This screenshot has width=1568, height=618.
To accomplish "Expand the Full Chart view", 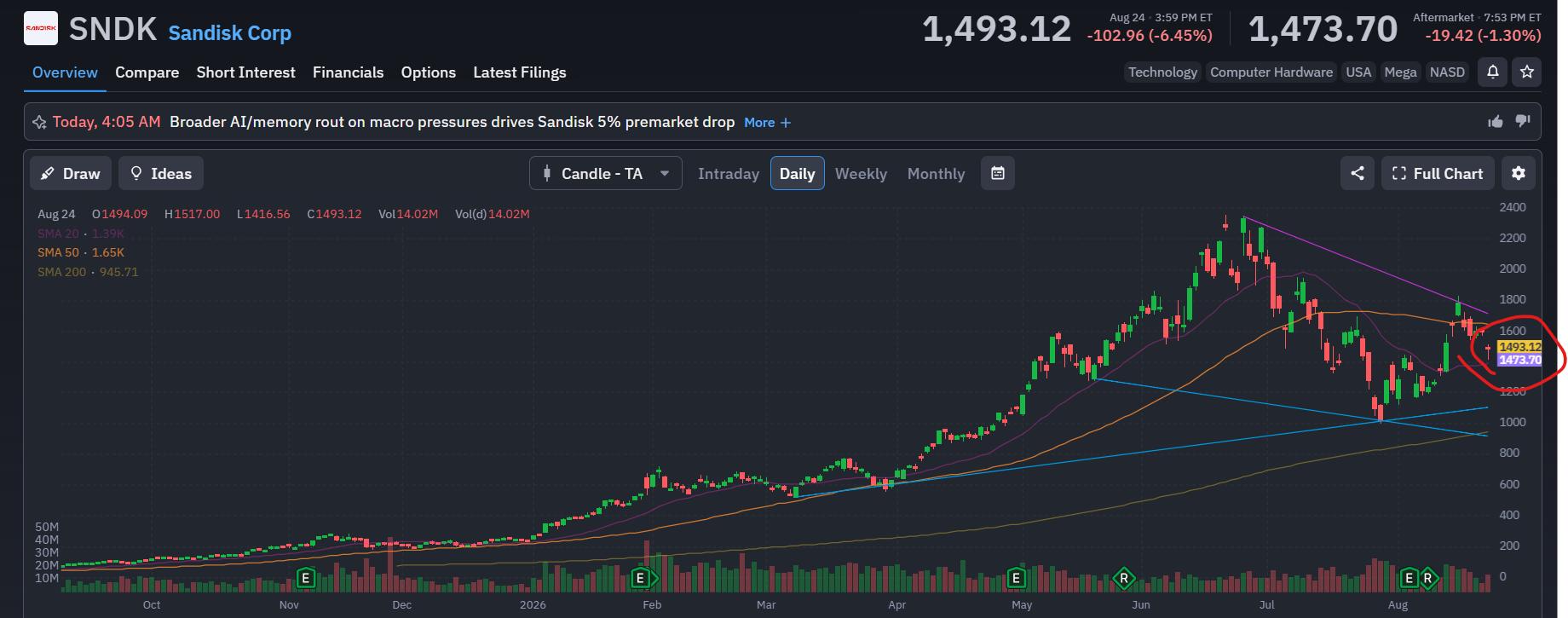I will (1438, 174).
